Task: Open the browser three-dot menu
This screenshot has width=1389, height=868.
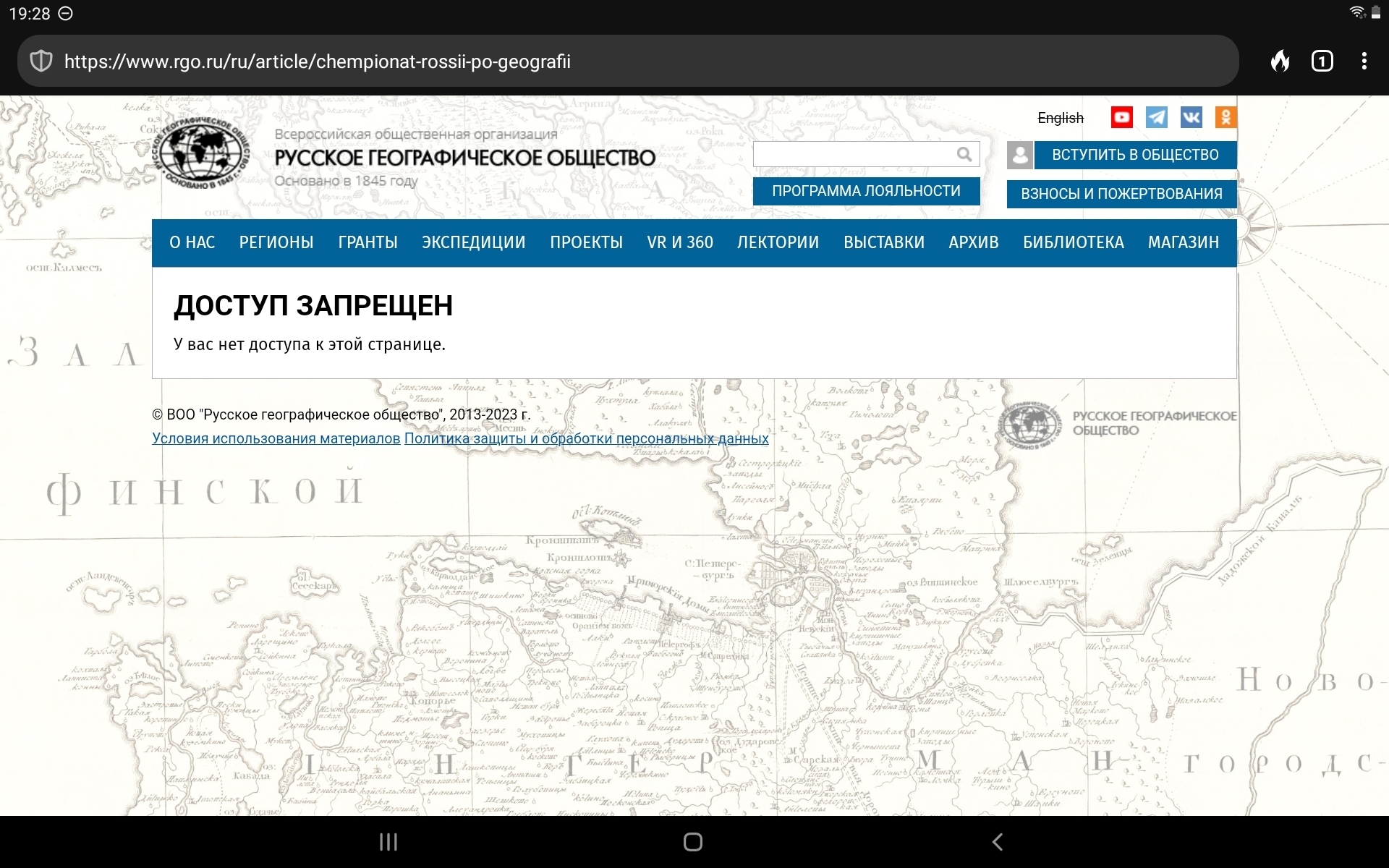Action: tap(1364, 61)
